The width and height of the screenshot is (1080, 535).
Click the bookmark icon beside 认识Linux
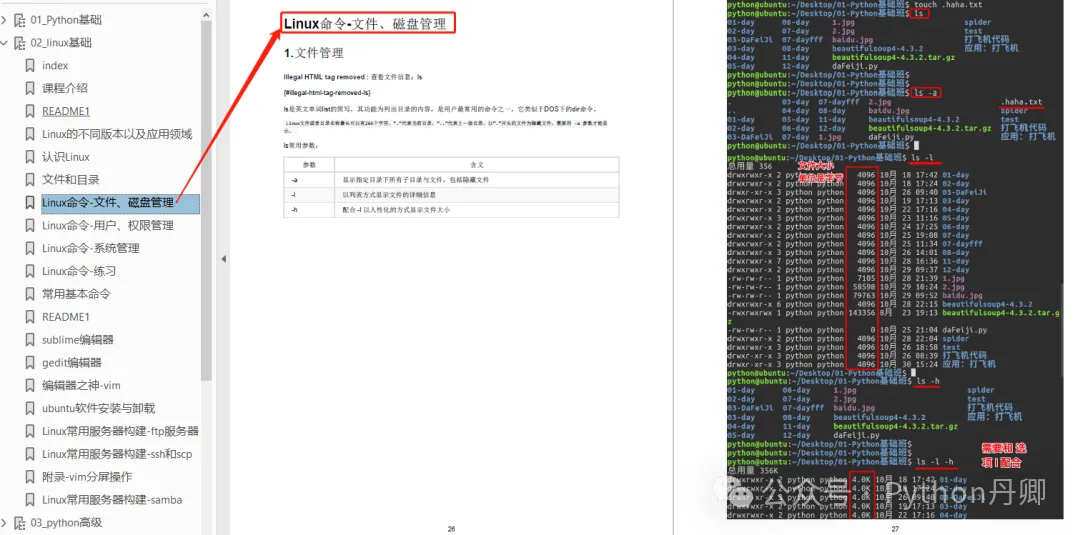30,157
